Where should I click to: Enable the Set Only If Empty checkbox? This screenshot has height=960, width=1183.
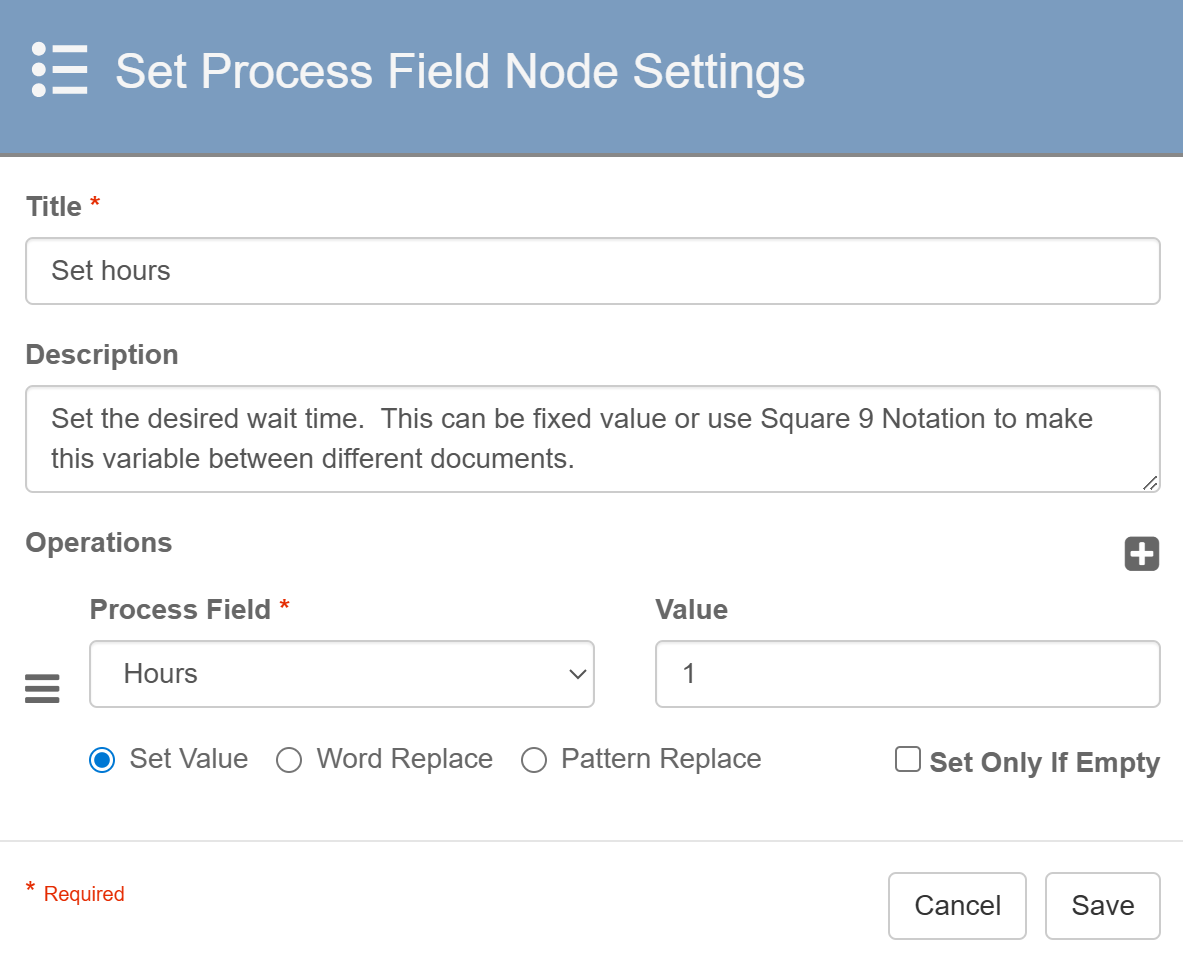coord(908,760)
